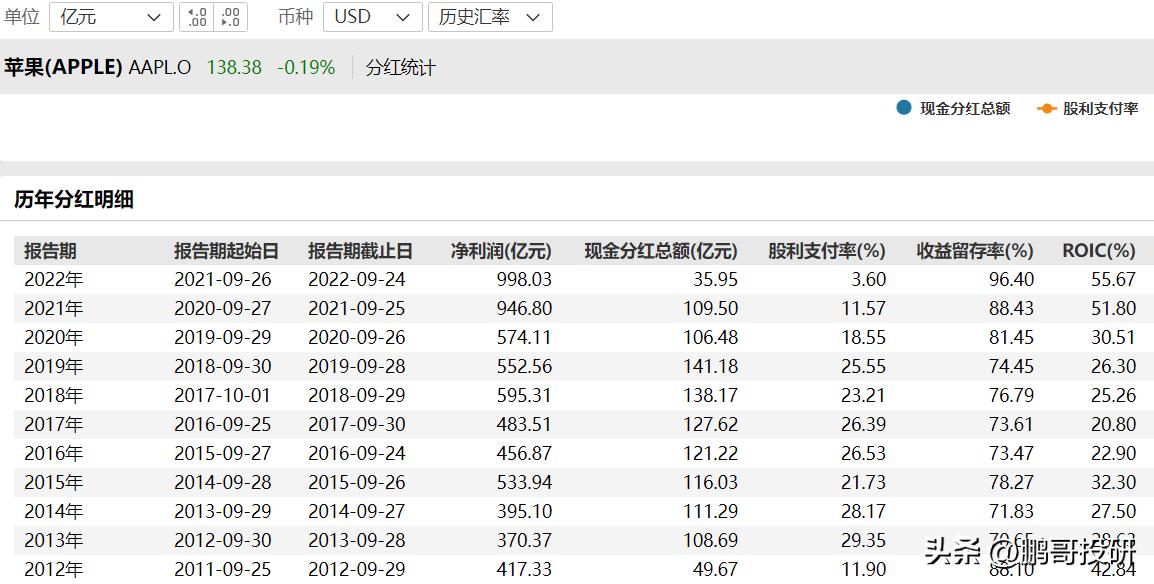Select the 单位 unit label icon area
This screenshot has width=1154, height=584.
(24, 17)
